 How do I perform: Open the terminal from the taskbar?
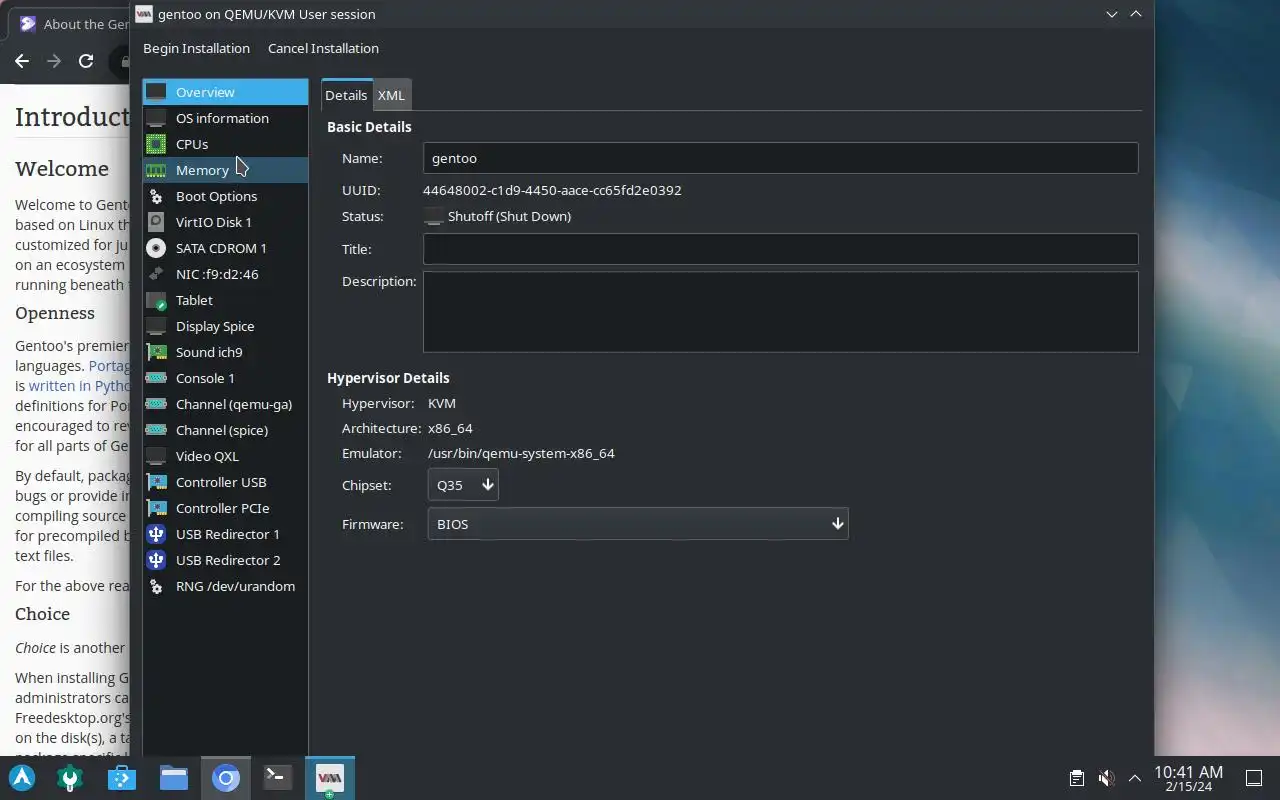(x=277, y=777)
